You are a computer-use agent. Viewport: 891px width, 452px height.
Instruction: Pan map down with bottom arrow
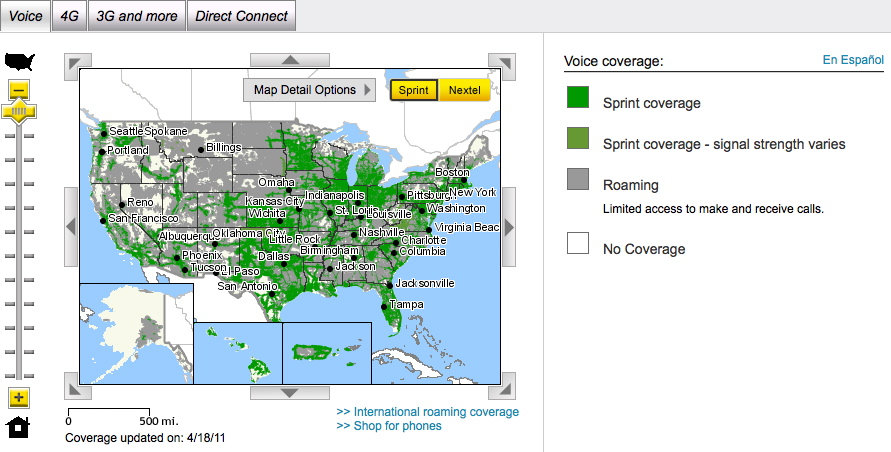pos(290,392)
